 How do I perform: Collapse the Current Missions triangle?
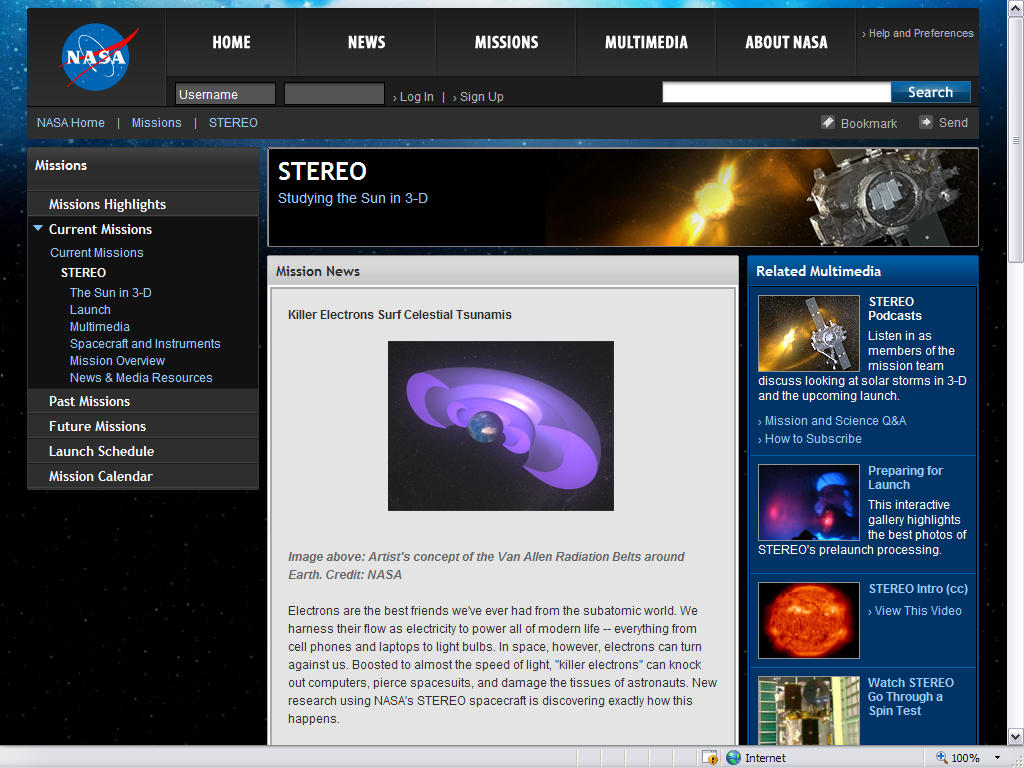(38, 228)
